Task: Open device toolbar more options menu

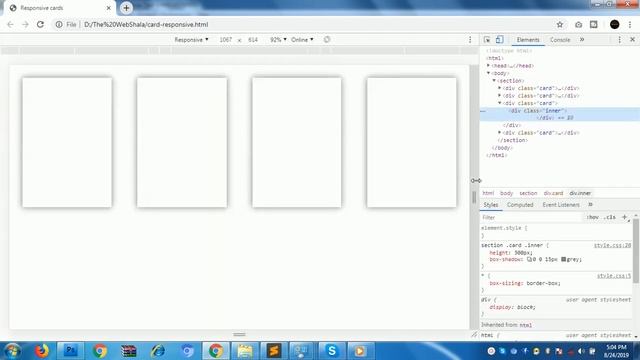Action: pos(470,40)
